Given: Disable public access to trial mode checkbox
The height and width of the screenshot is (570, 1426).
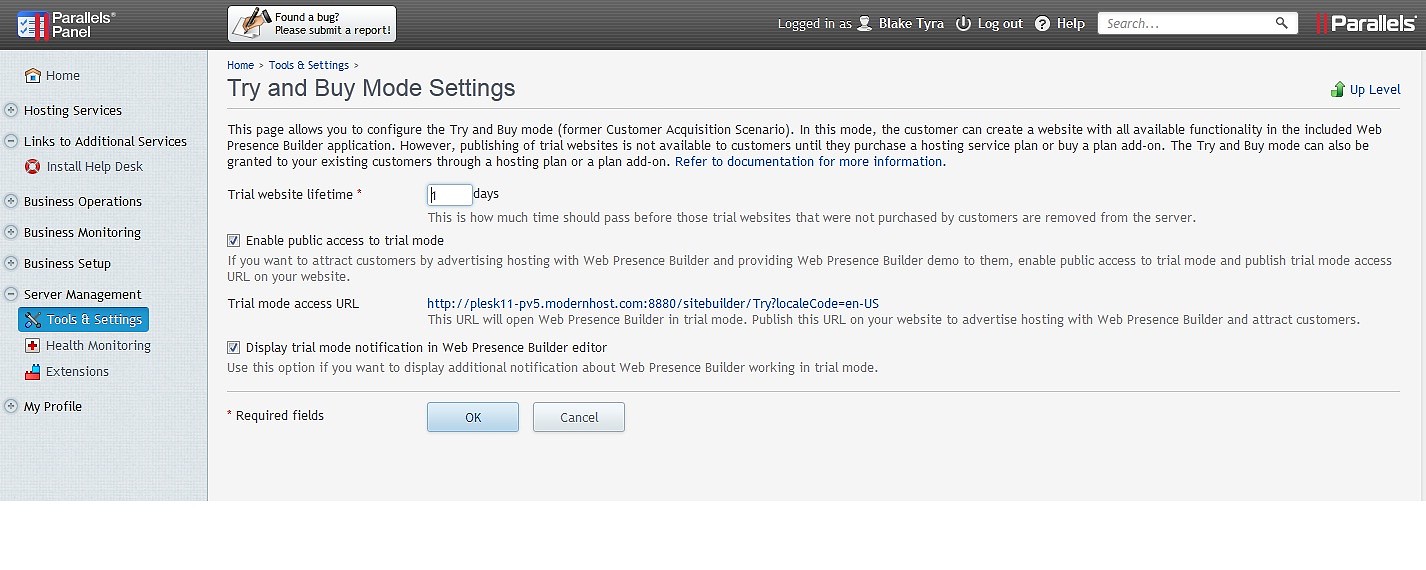Looking at the screenshot, I should pos(234,241).
